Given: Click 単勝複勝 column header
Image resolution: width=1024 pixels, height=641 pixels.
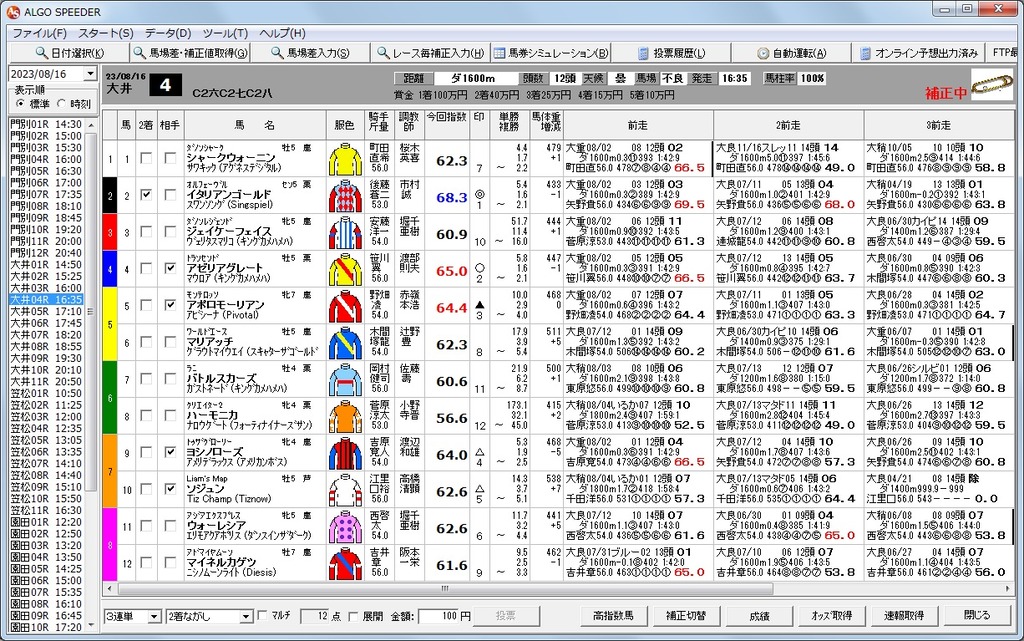Looking at the screenshot, I should click(x=509, y=124).
